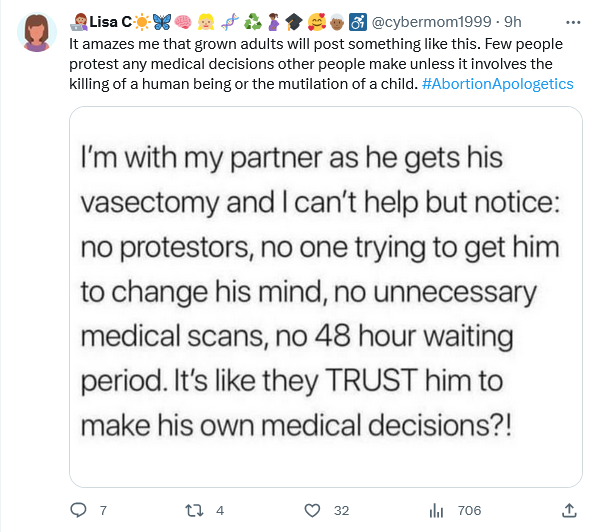The width and height of the screenshot is (598, 532).
Task: Click the wheelchair emoji in display name
Action: click(358, 22)
